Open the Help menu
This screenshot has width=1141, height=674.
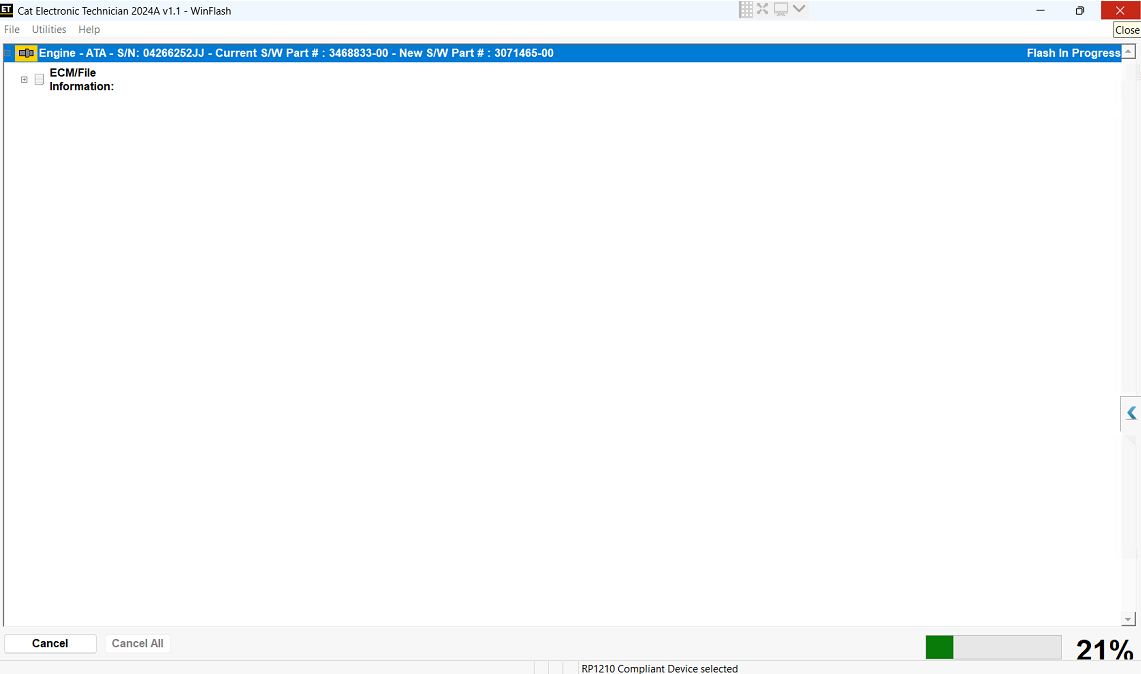click(89, 30)
